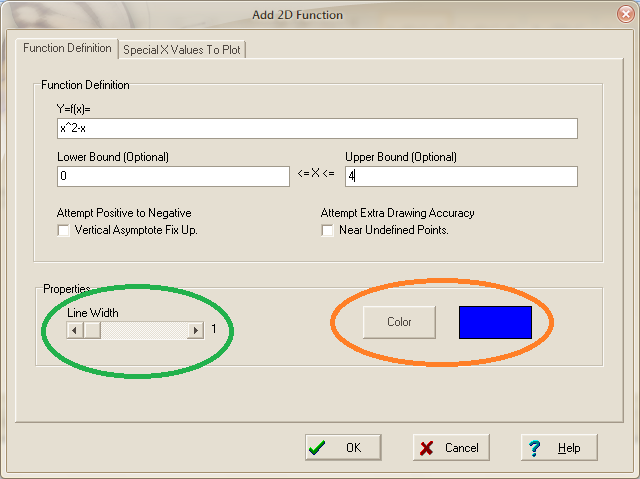This screenshot has height=479, width=640.
Task: Click the blue line color swatch
Action: [495, 322]
